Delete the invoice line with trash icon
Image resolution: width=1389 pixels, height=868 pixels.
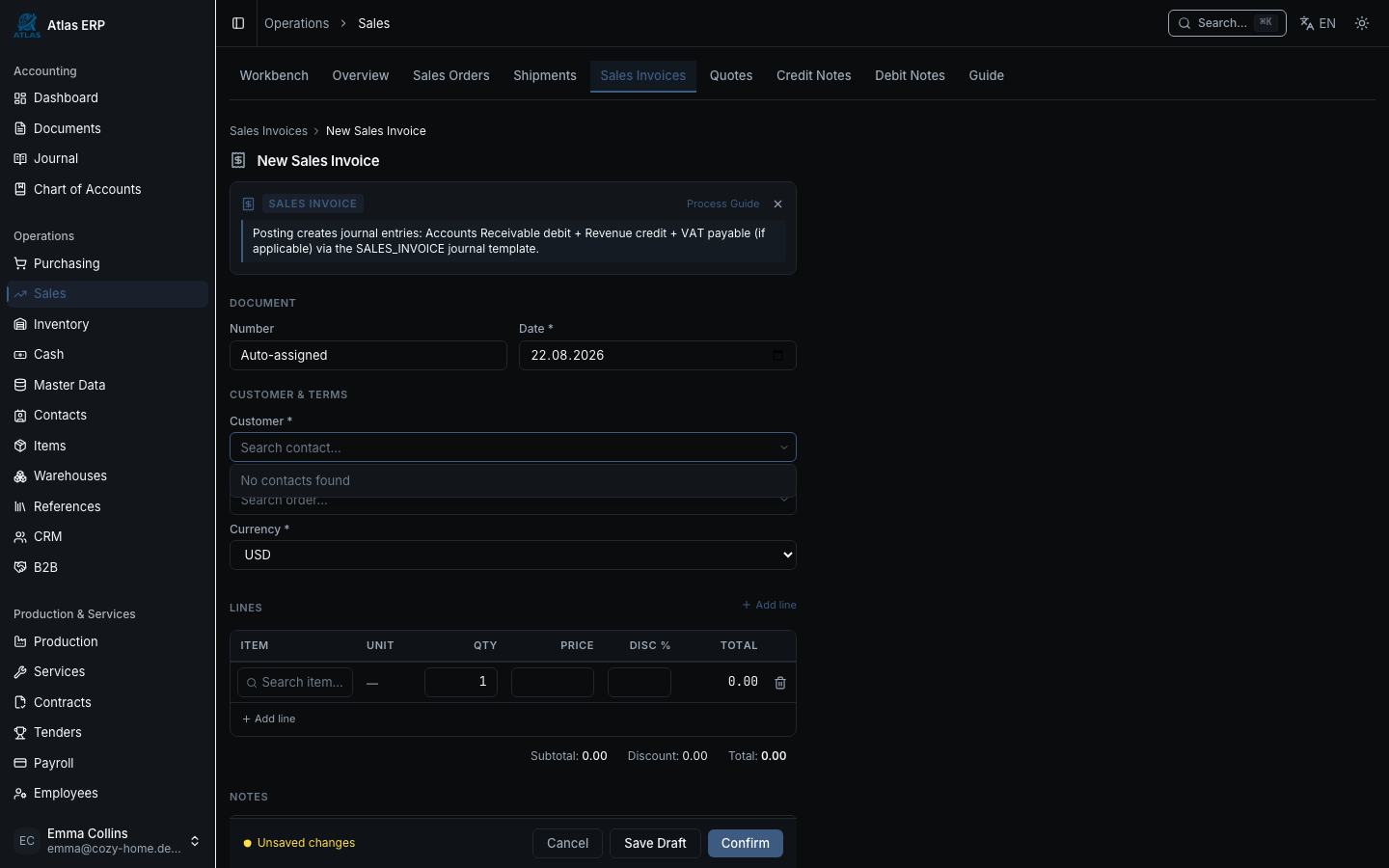coord(780,683)
